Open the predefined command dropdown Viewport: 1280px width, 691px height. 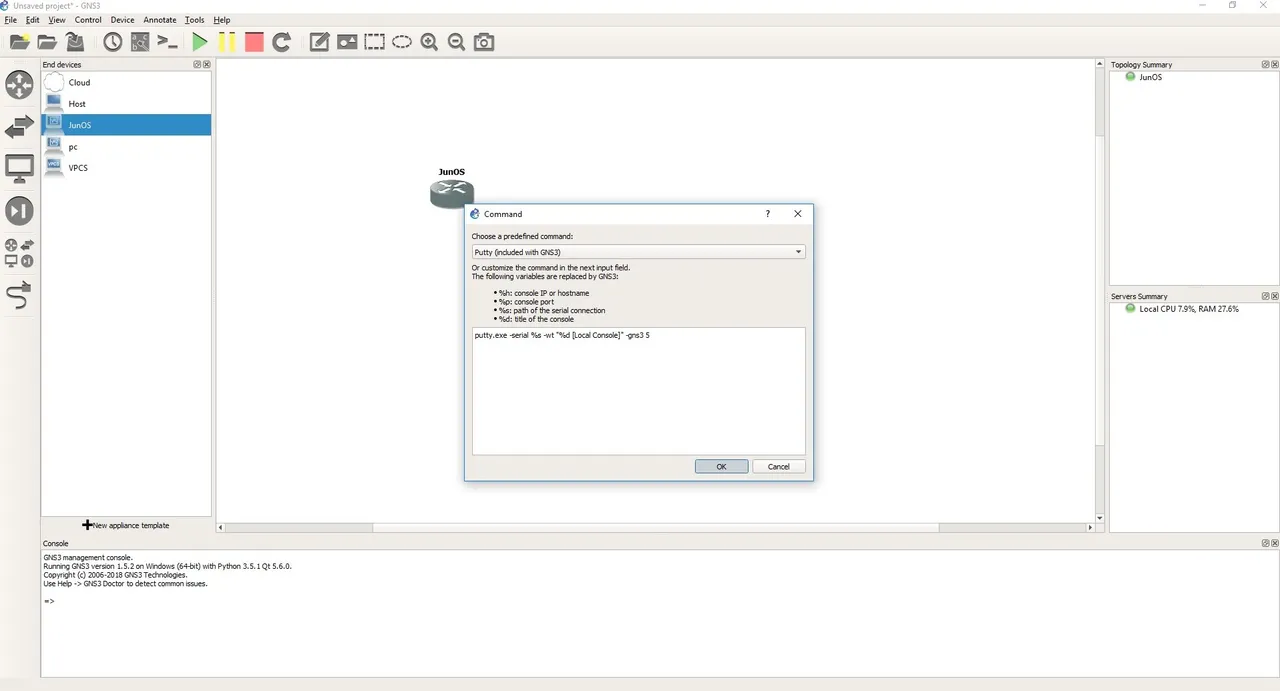click(x=638, y=252)
